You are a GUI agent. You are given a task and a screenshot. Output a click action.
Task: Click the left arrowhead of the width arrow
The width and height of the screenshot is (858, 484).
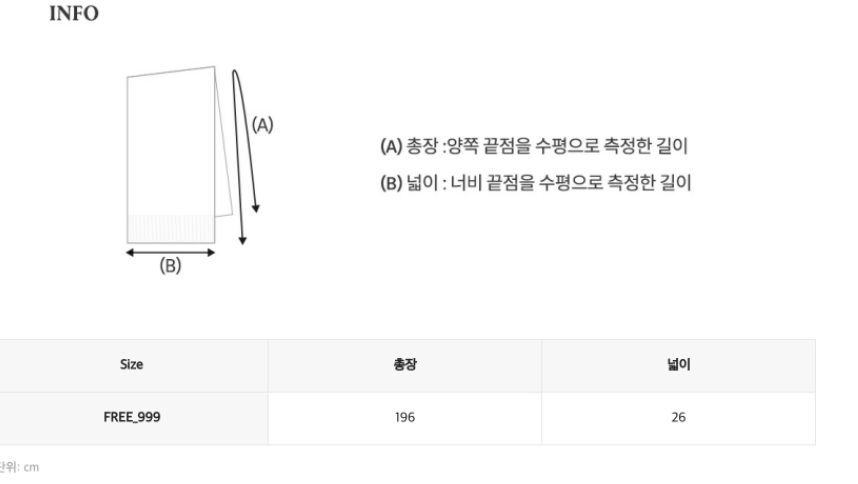point(131,252)
